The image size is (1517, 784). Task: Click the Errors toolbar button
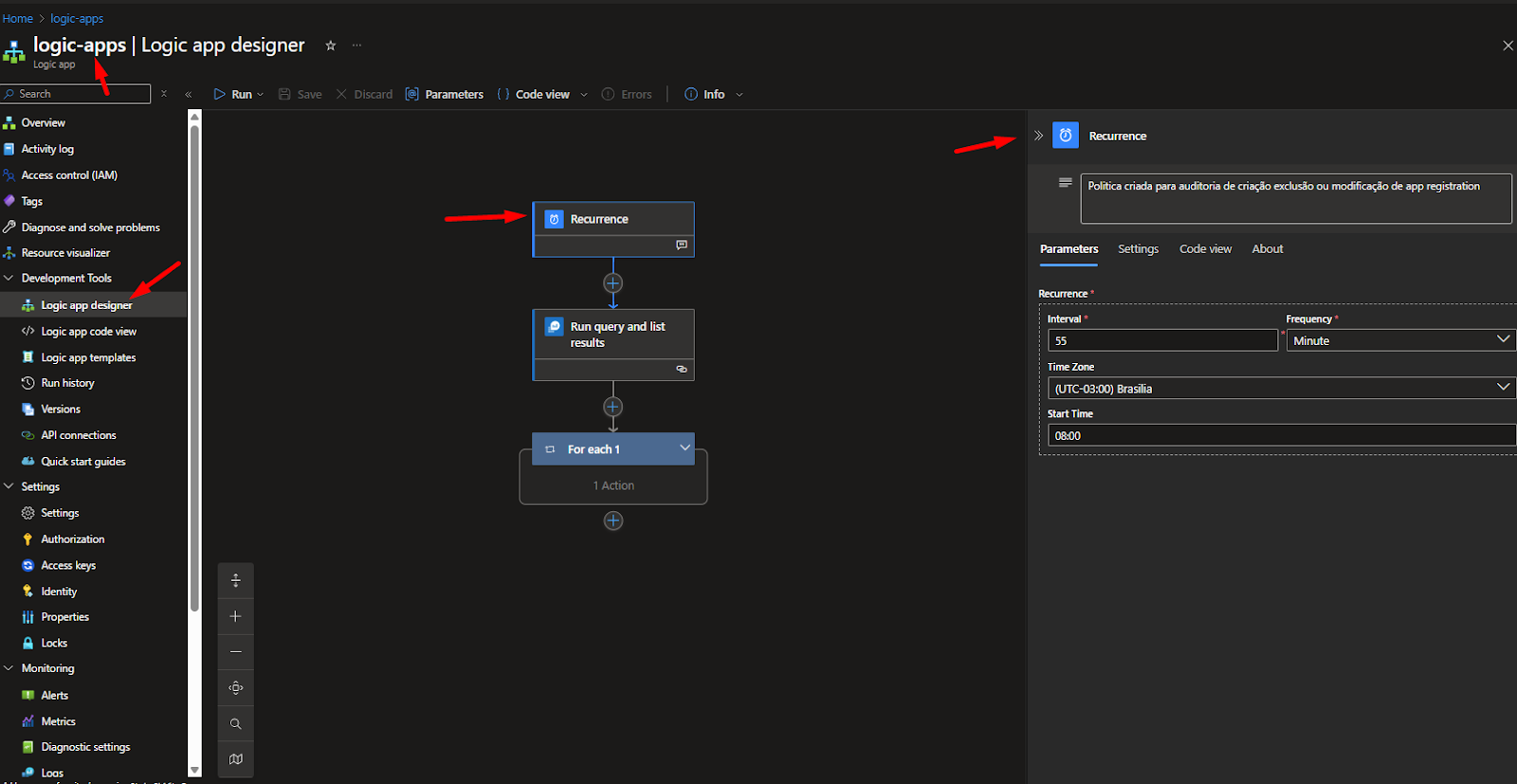(x=627, y=95)
